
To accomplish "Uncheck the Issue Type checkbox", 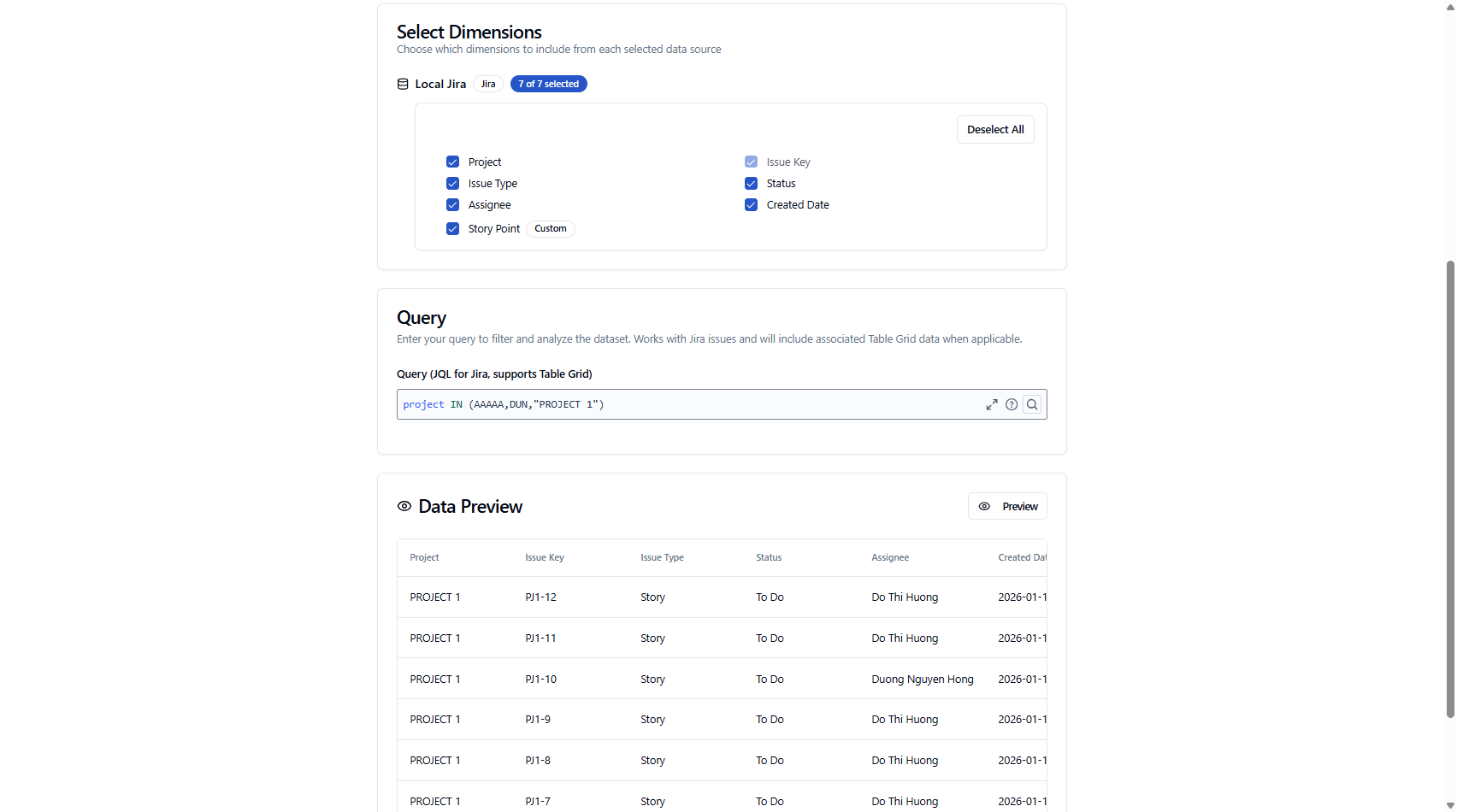I will pos(452,183).
